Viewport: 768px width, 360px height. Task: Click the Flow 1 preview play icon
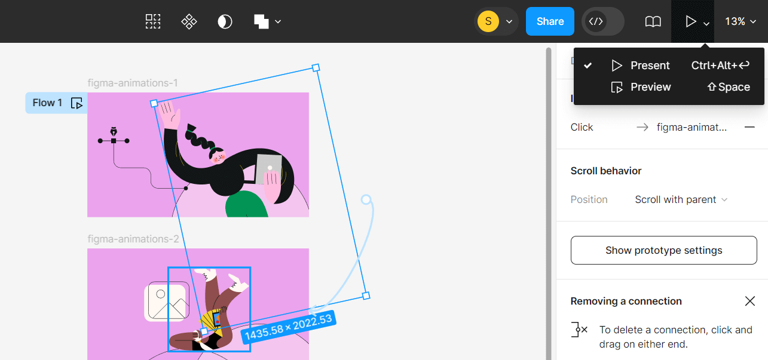[x=76, y=103]
